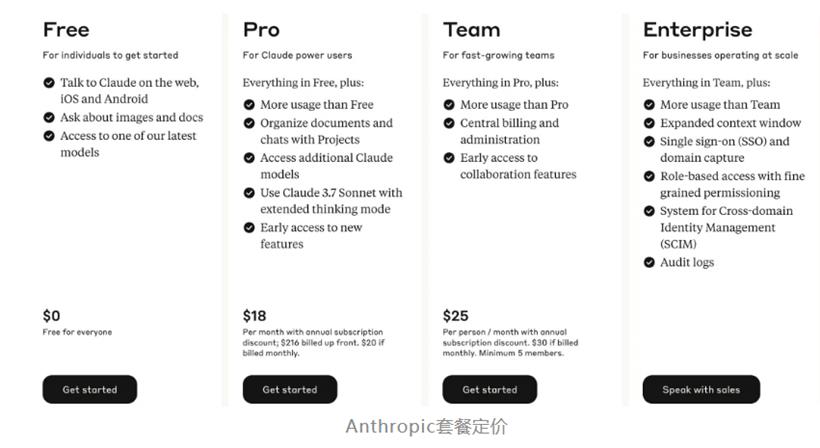Screen dimensions: 820x448
Task: Click checkmark icon beside Ask about images and docs
Action: click(49, 117)
